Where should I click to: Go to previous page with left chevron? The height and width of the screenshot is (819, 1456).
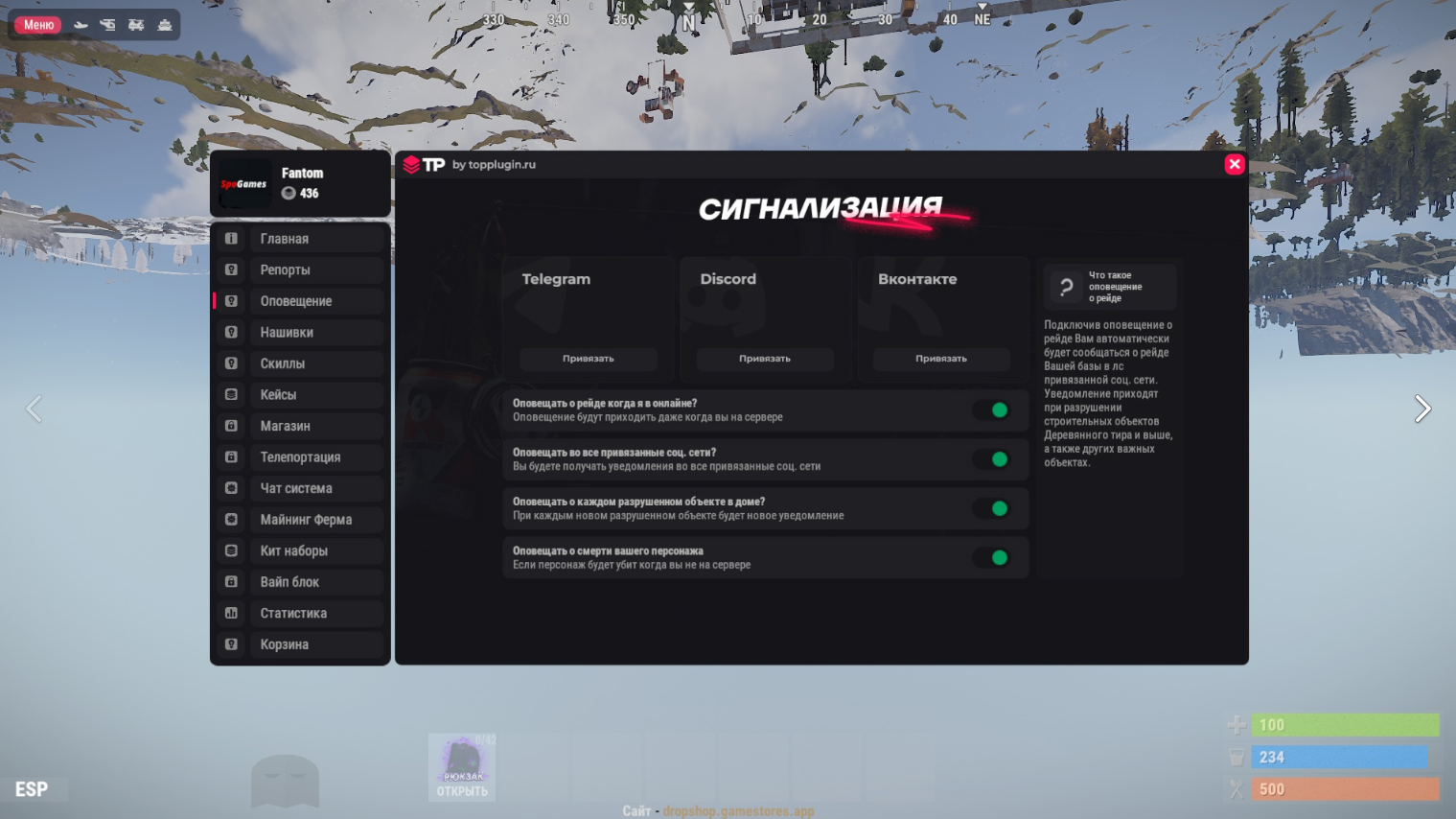point(34,409)
